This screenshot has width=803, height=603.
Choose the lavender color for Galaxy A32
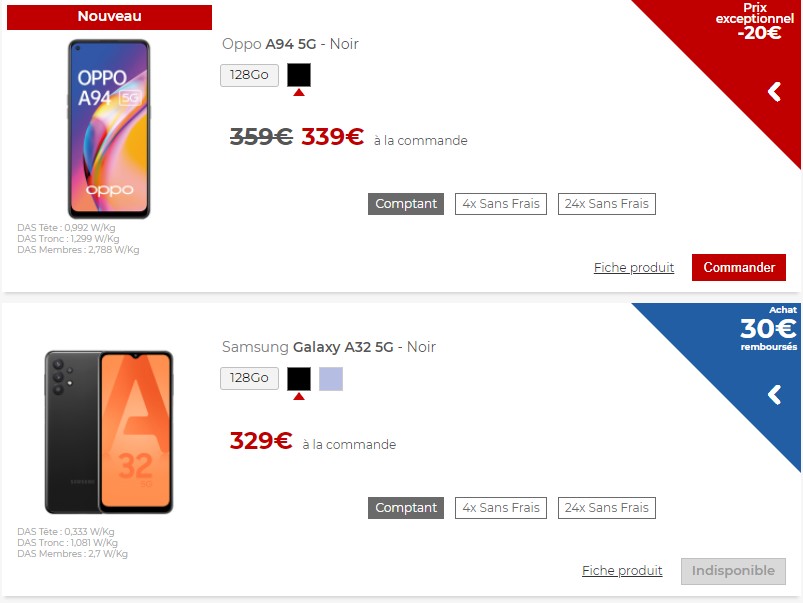point(331,379)
